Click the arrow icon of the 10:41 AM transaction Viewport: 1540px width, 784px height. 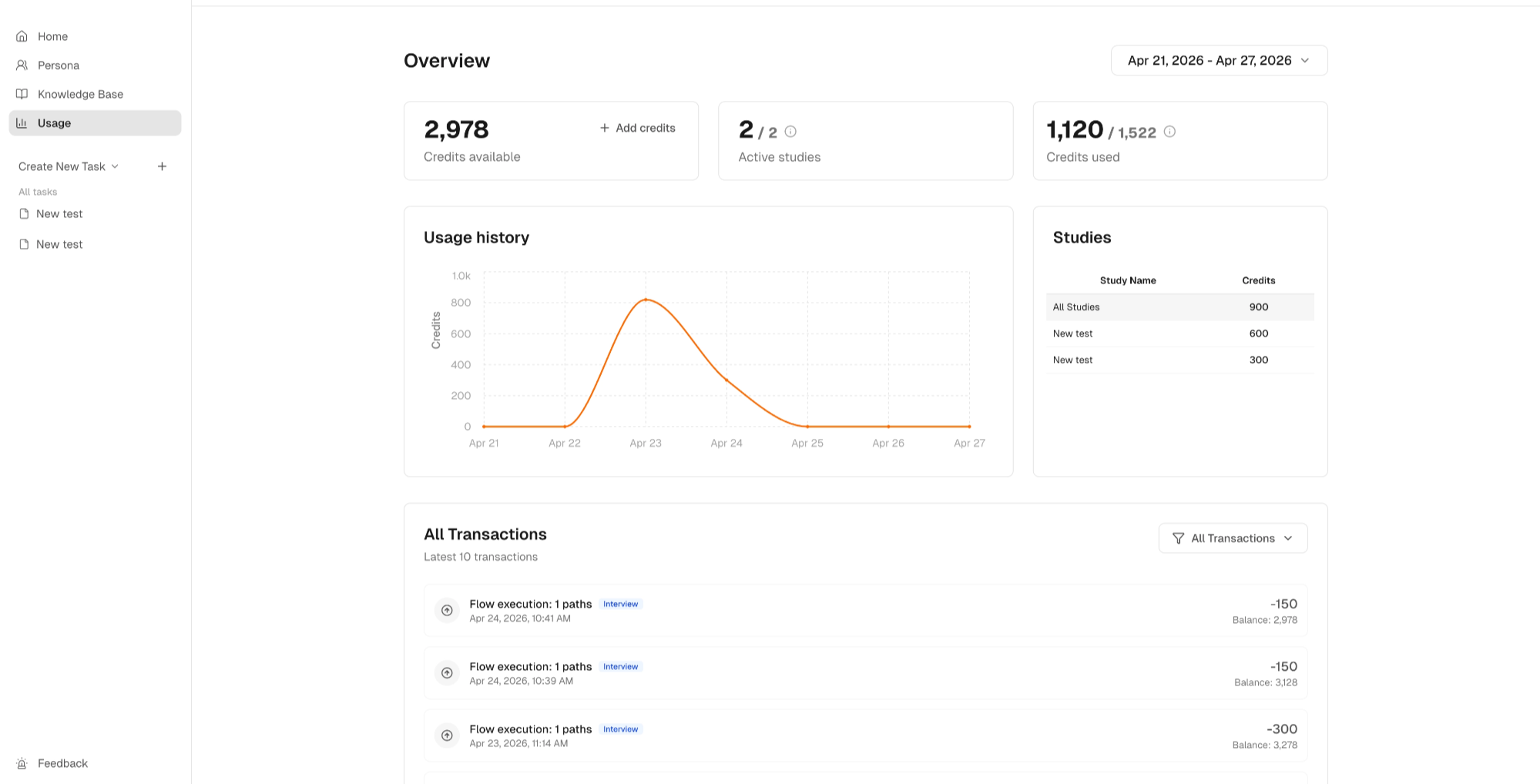point(447,611)
